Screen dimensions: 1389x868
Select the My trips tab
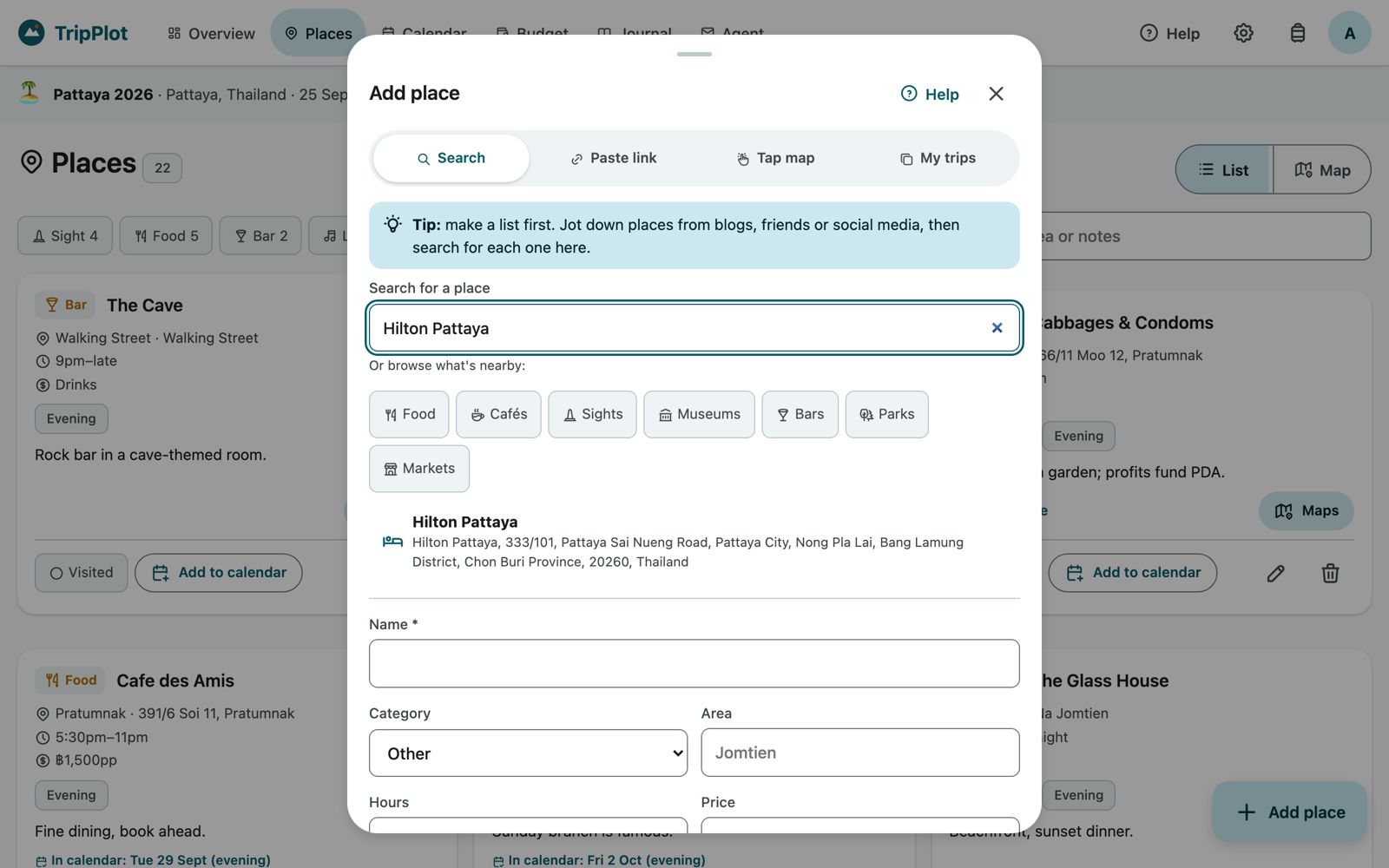click(938, 158)
